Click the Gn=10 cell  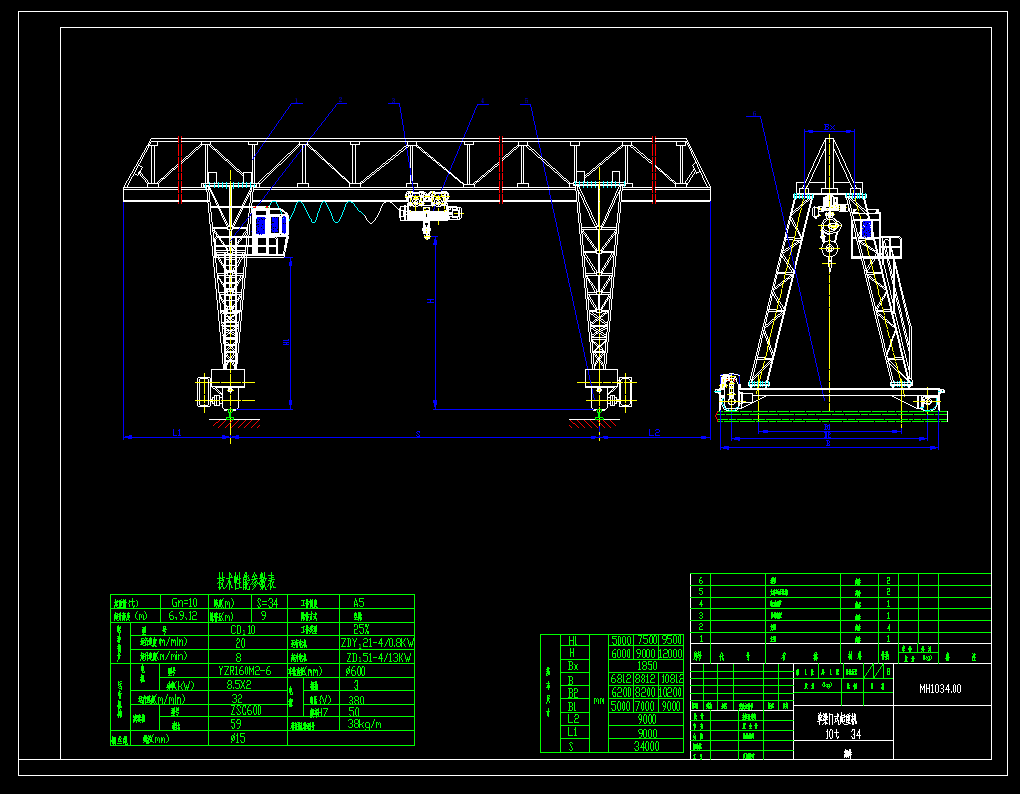(184, 603)
